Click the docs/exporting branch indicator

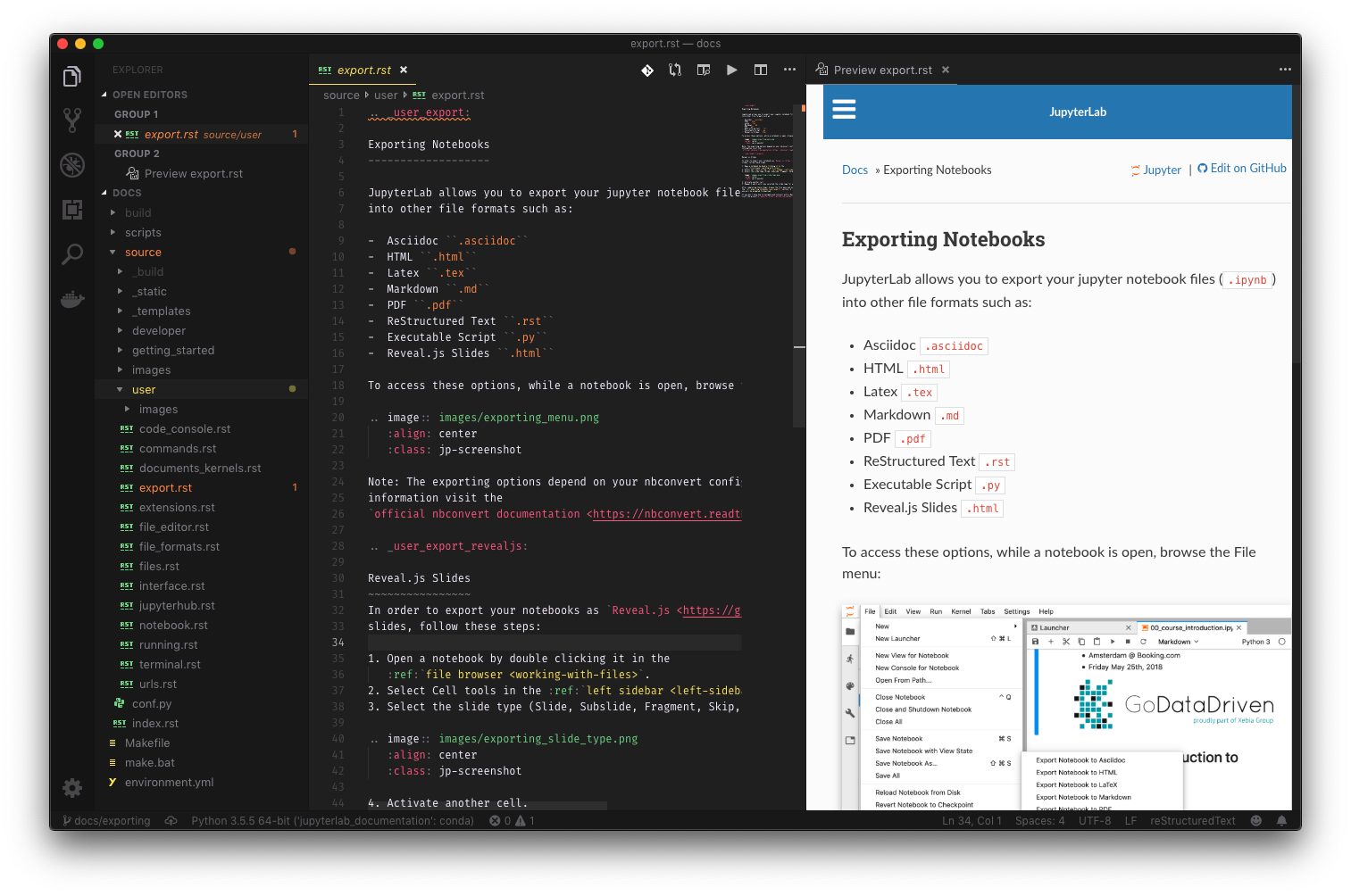coord(106,820)
